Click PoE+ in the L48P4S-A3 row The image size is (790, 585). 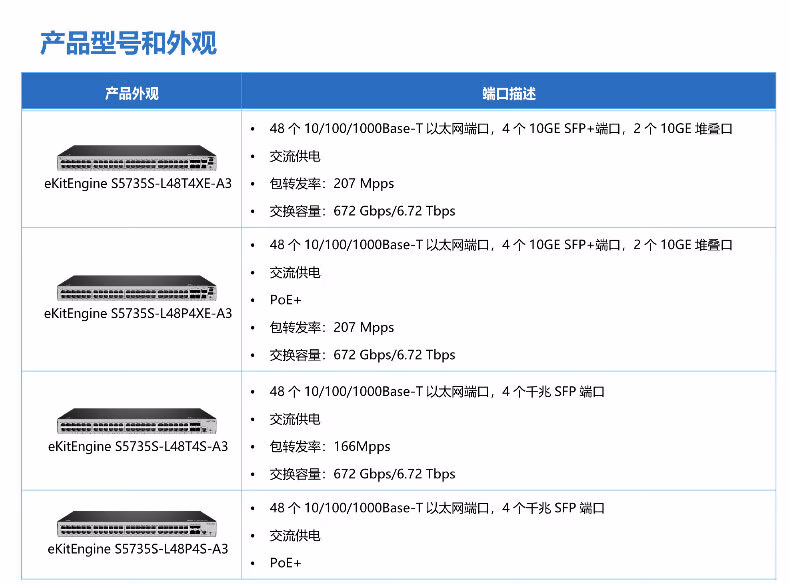[x=285, y=563]
